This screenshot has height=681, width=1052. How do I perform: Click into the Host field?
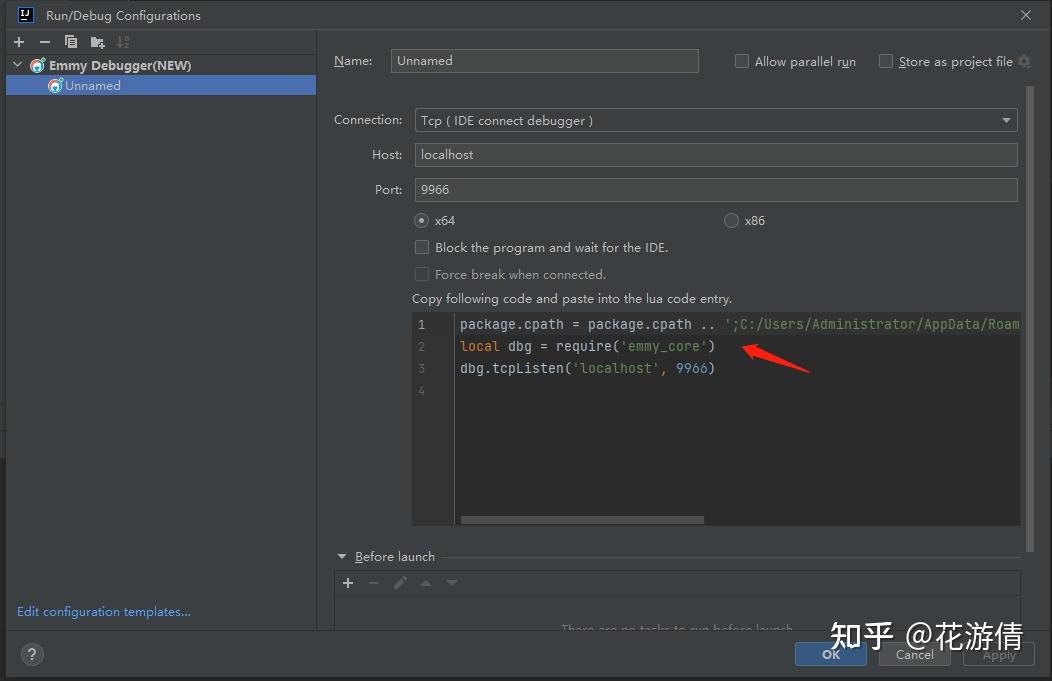(716, 154)
